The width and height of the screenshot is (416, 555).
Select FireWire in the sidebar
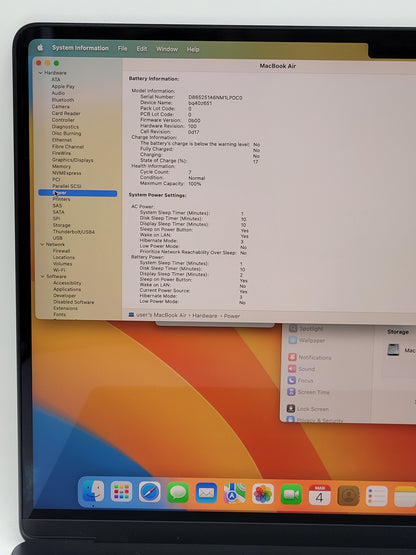pos(61,153)
